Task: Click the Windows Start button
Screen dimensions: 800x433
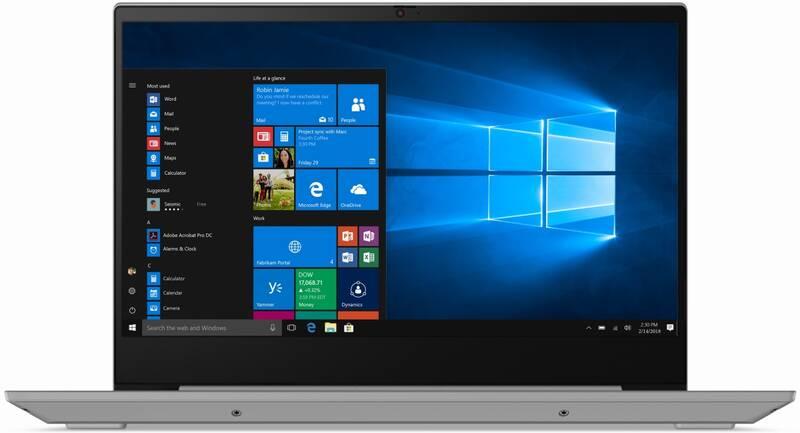Action: [132, 328]
